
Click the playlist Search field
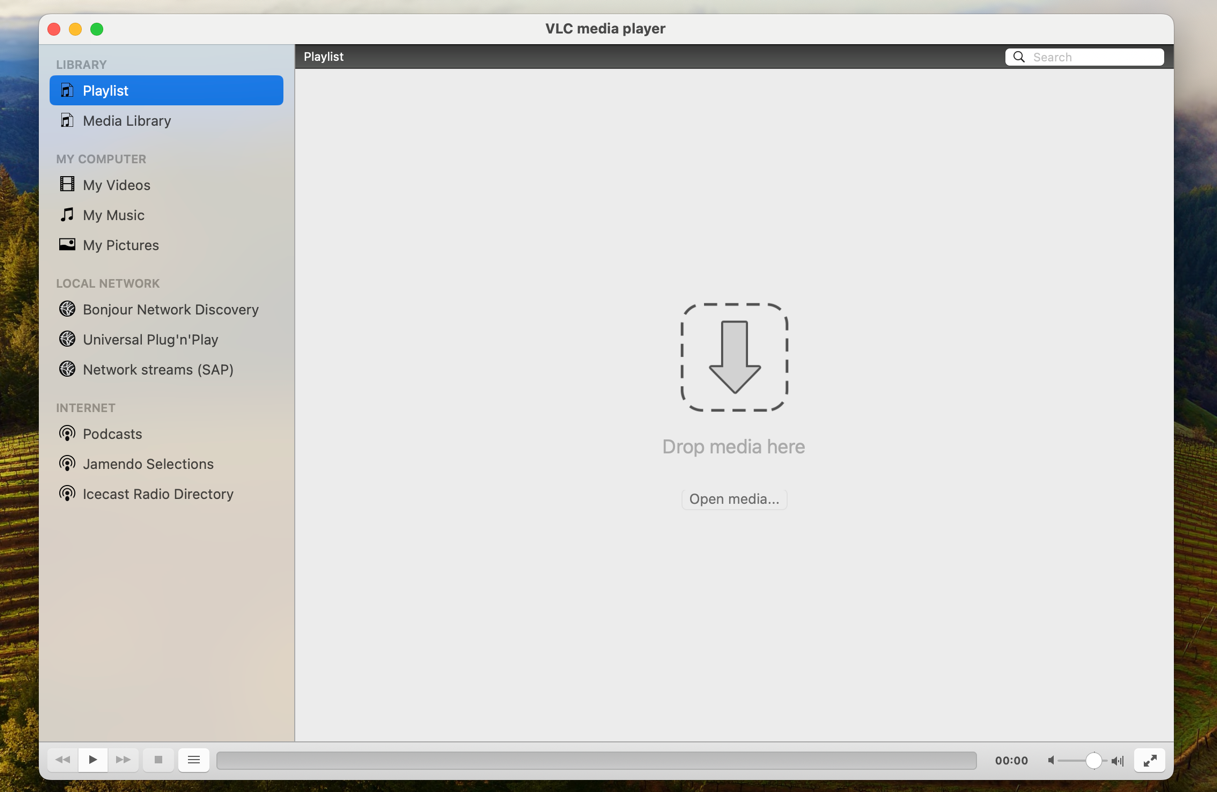click(1084, 57)
